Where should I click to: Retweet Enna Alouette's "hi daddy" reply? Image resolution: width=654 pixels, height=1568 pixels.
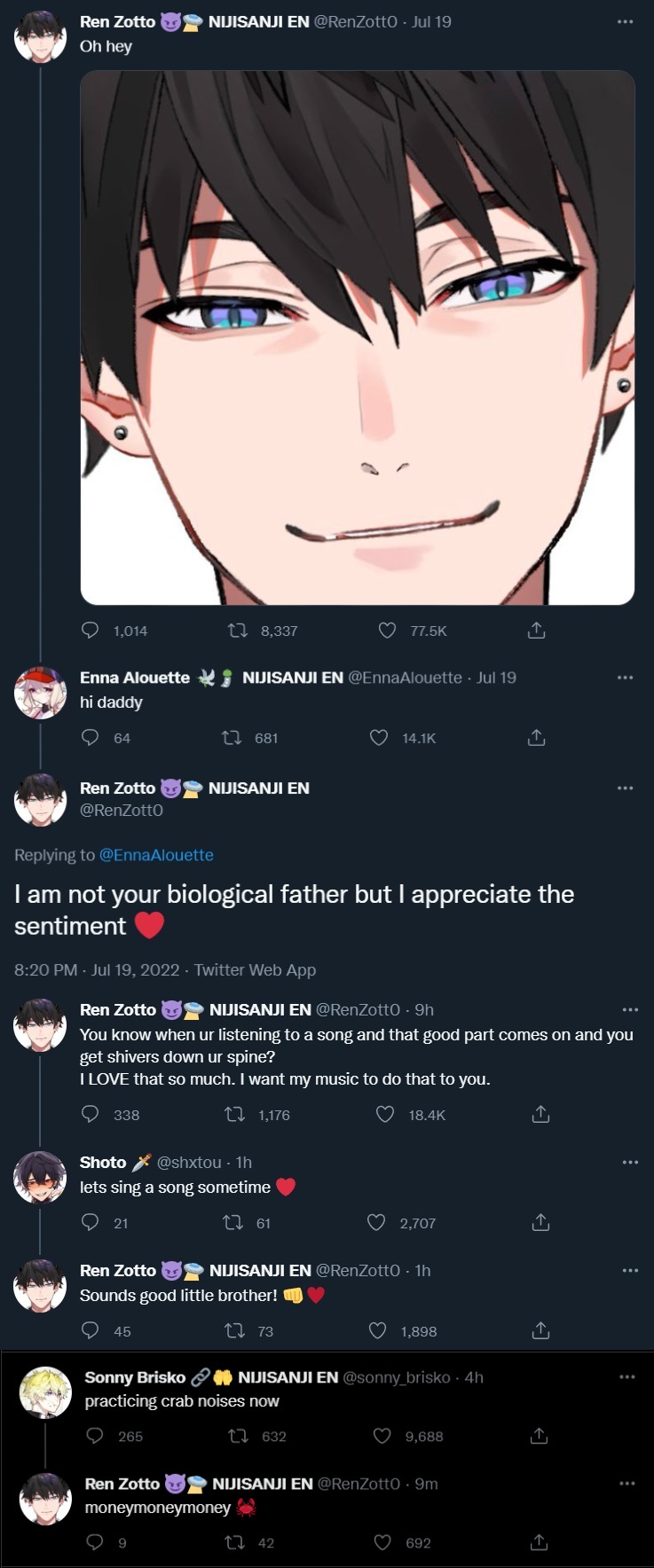pos(232,738)
